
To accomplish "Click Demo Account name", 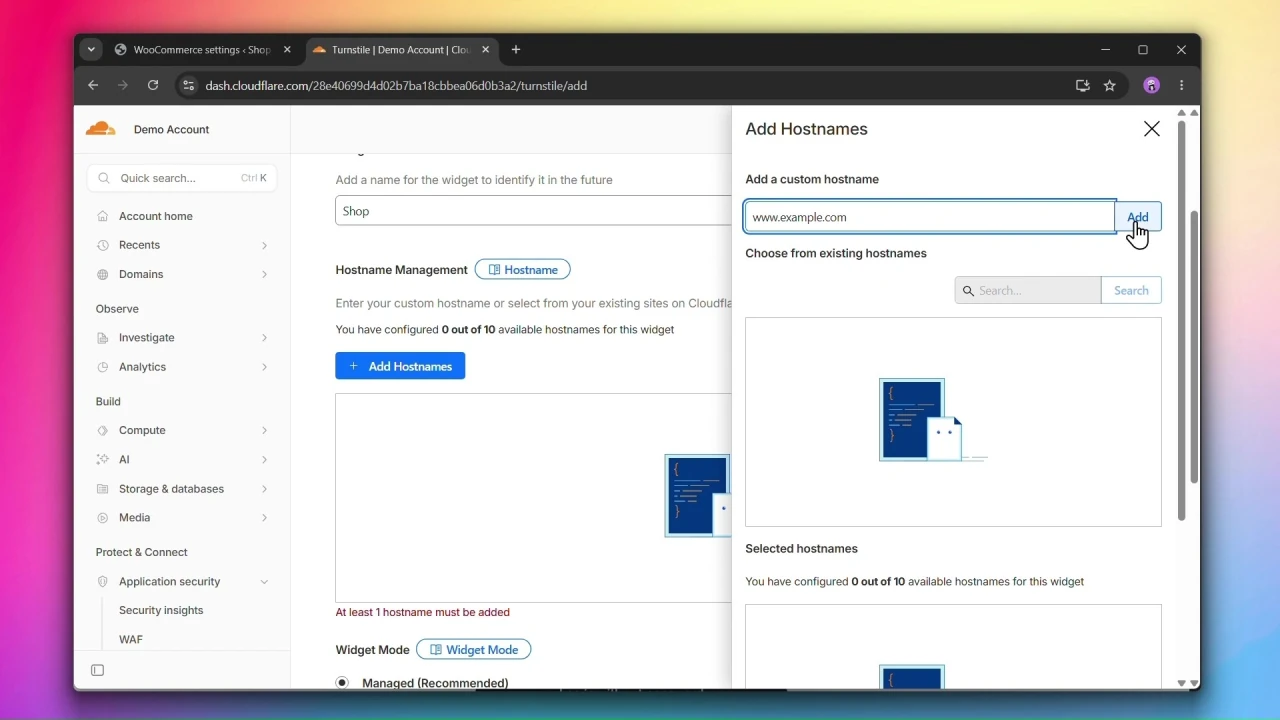I will coord(172,130).
